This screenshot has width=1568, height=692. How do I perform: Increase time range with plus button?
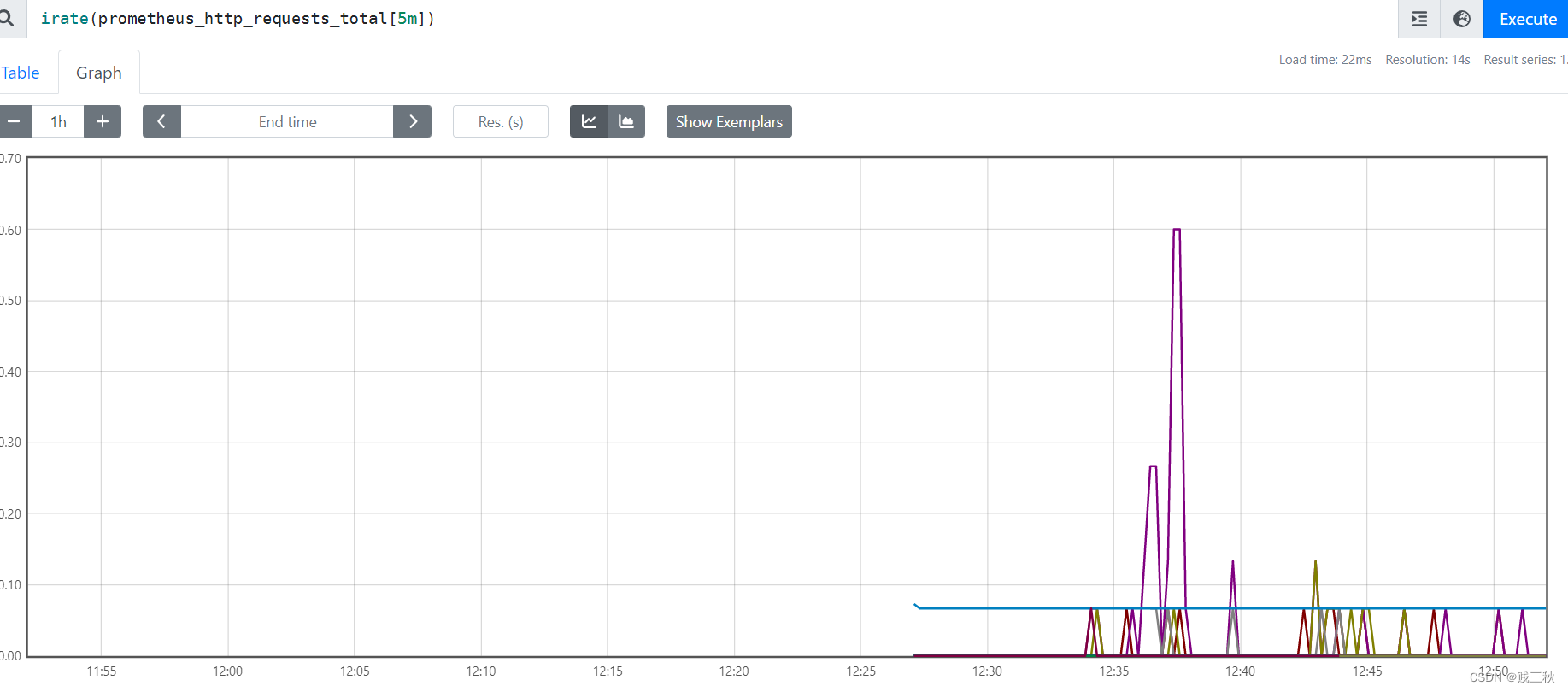(x=103, y=121)
